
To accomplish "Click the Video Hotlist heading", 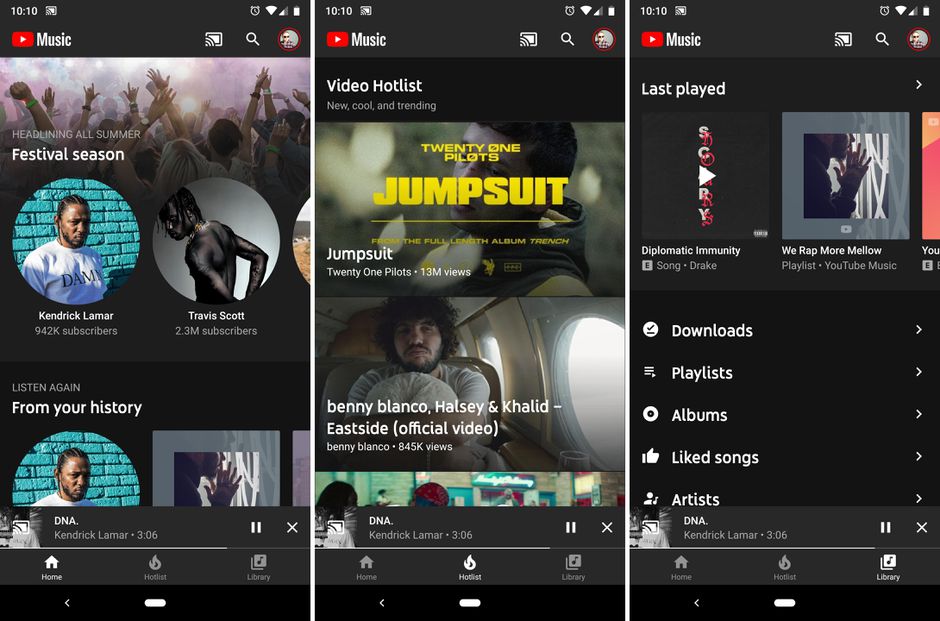I will click(x=374, y=86).
